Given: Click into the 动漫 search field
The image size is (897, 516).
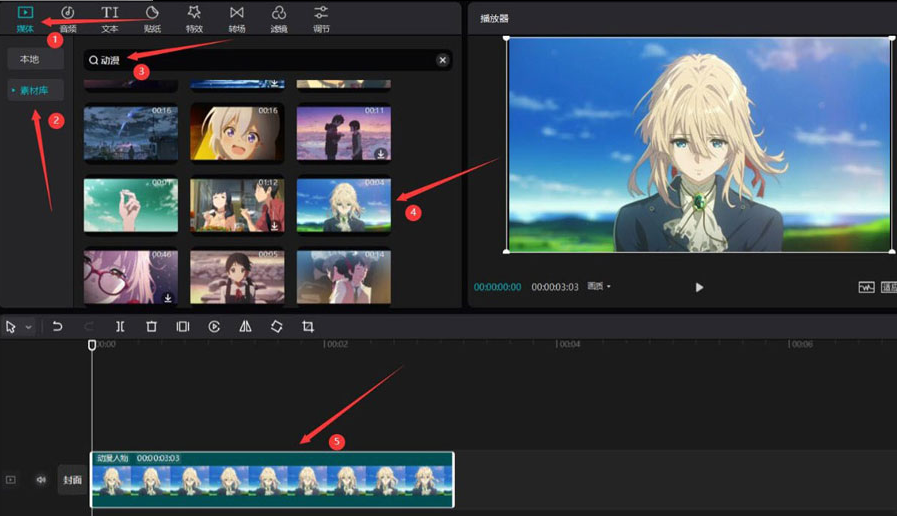Looking at the screenshot, I should pos(268,60).
